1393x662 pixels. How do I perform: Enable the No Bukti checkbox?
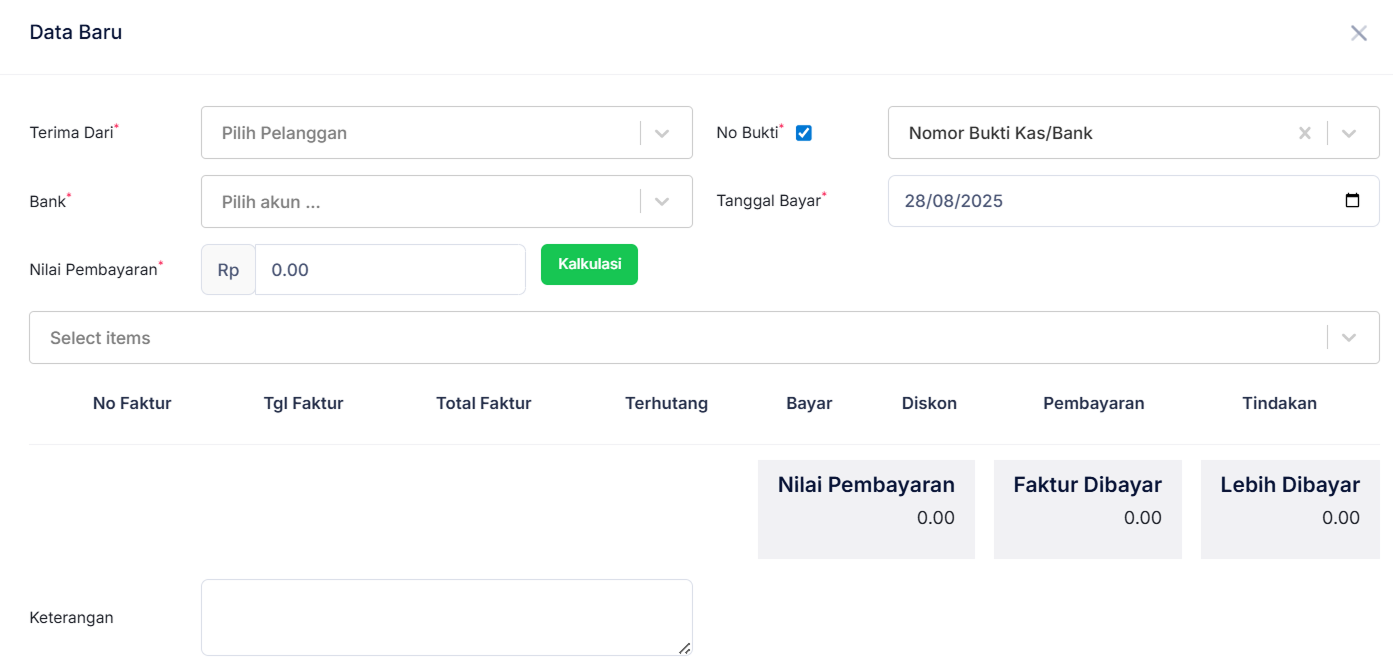point(803,131)
